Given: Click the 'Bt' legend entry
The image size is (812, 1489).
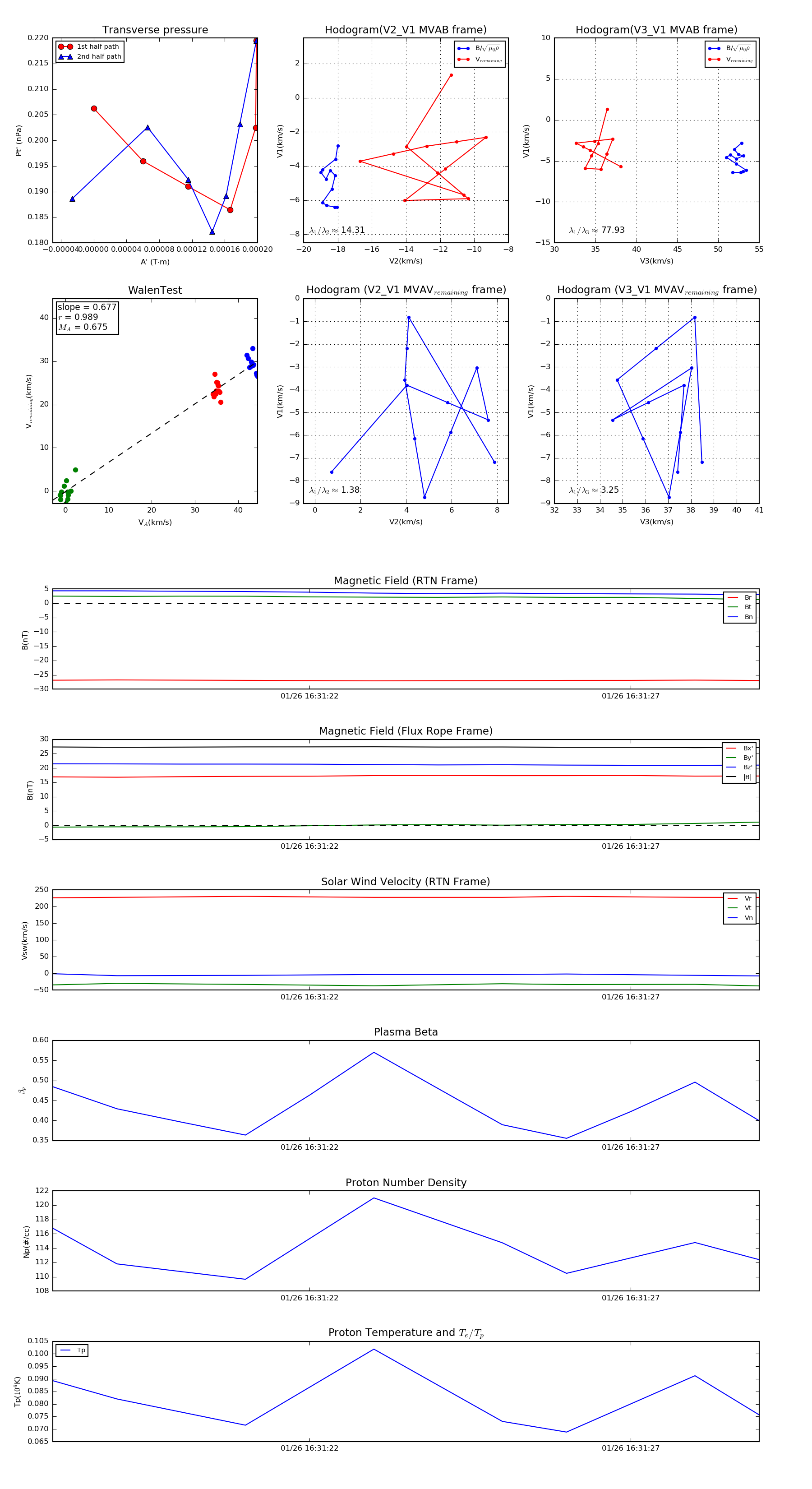Looking at the screenshot, I should click(x=740, y=607).
